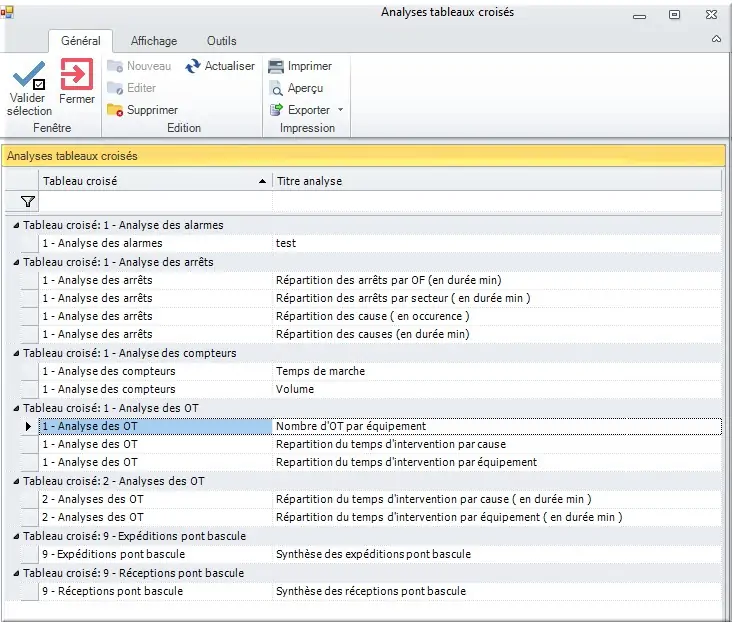Open the Exporter dropdown arrow
The image size is (732, 622).
[x=340, y=110]
